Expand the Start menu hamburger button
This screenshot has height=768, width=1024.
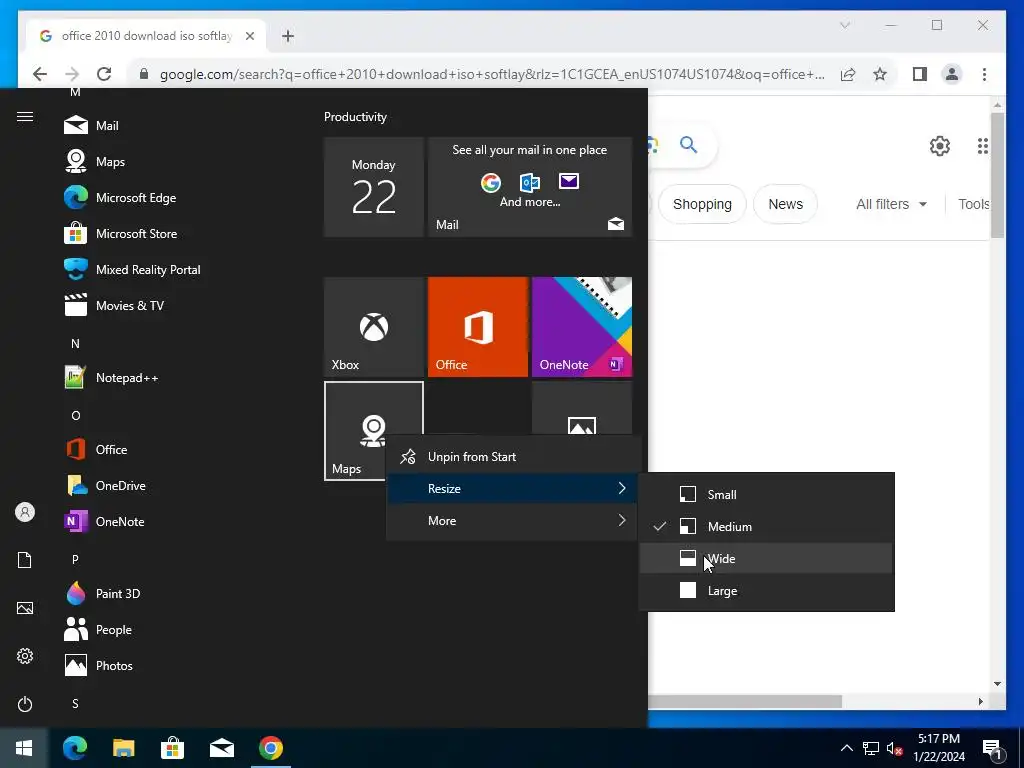(25, 116)
